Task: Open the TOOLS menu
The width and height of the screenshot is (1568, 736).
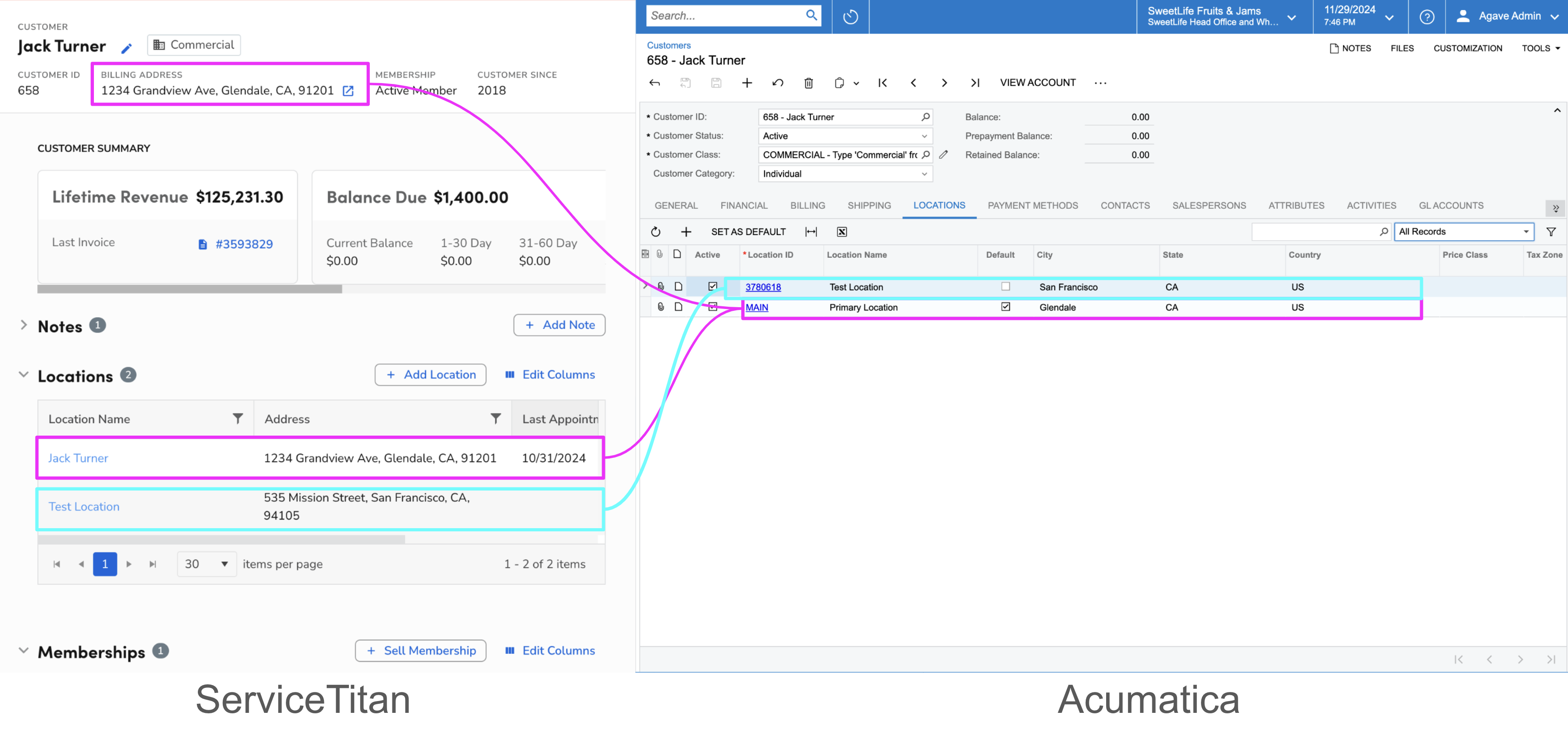Action: point(1541,49)
